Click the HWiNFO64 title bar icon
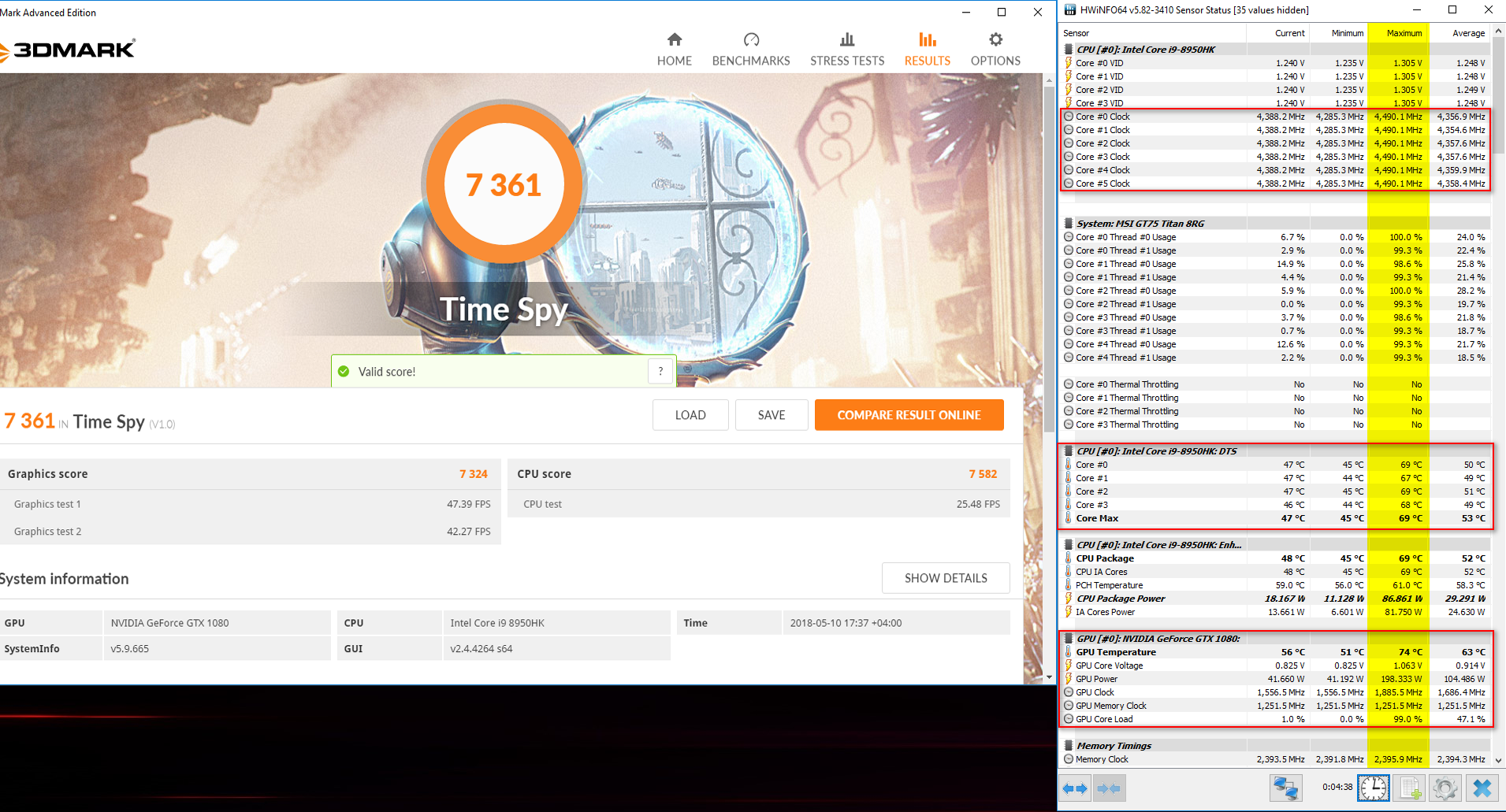Viewport: 1506px width, 812px height. click(x=1069, y=10)
